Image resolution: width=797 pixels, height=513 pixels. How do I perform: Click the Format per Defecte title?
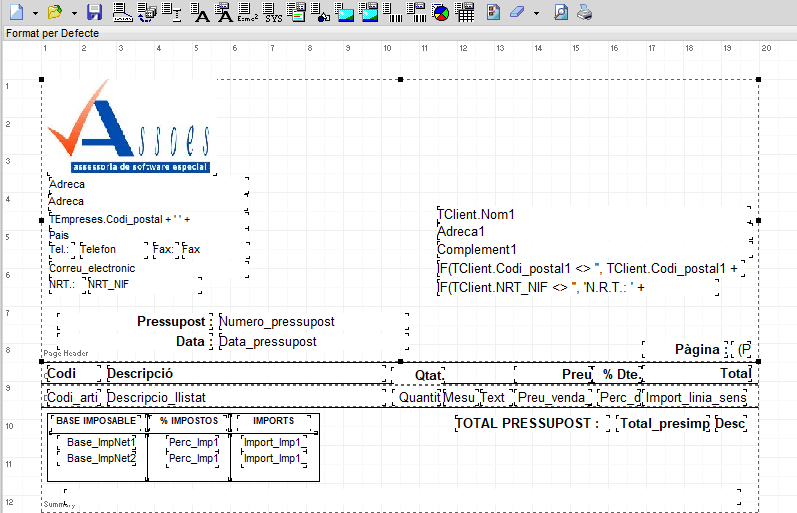(x=52, y=34)
